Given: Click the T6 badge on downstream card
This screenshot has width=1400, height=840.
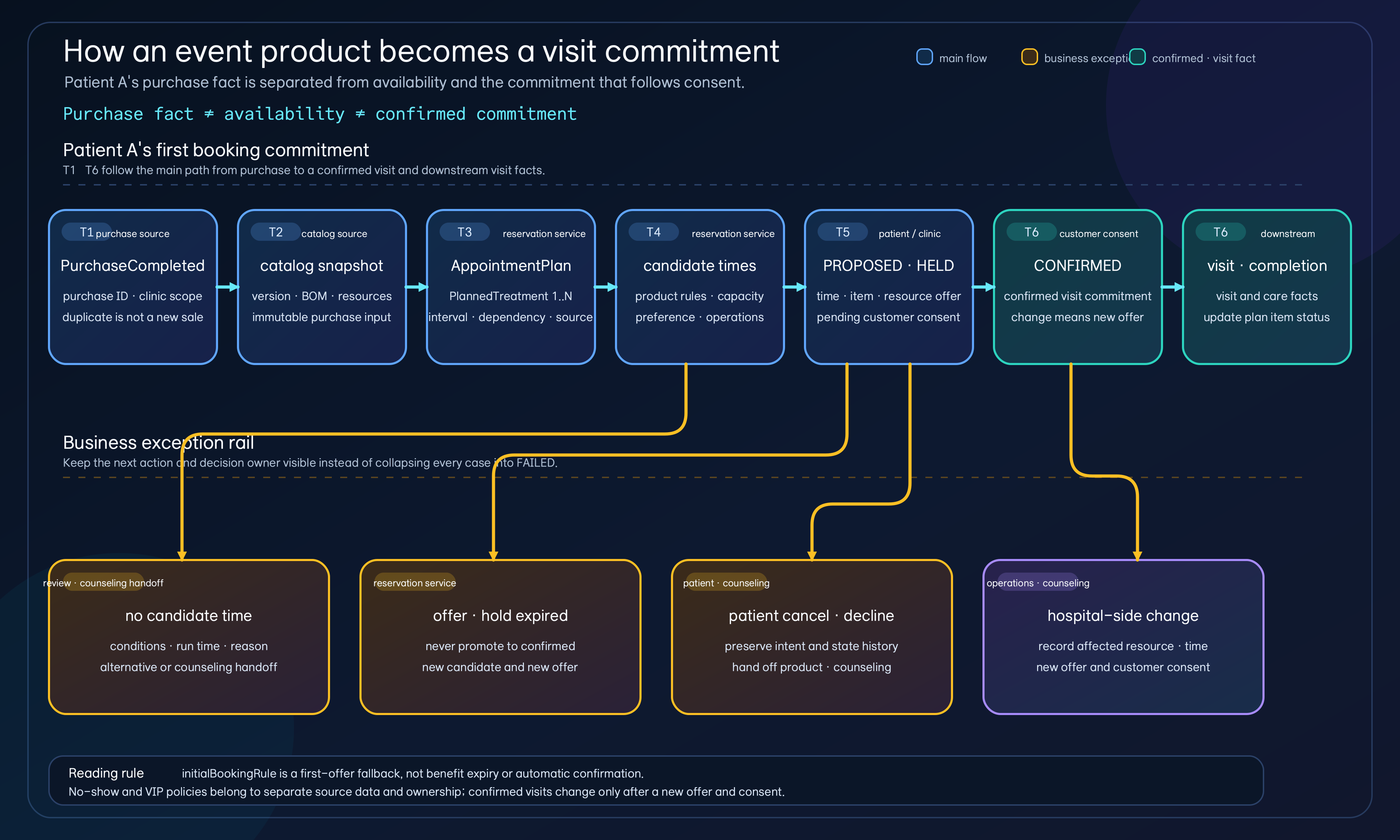Looking at the screenshot, I should coord(1220,232).
